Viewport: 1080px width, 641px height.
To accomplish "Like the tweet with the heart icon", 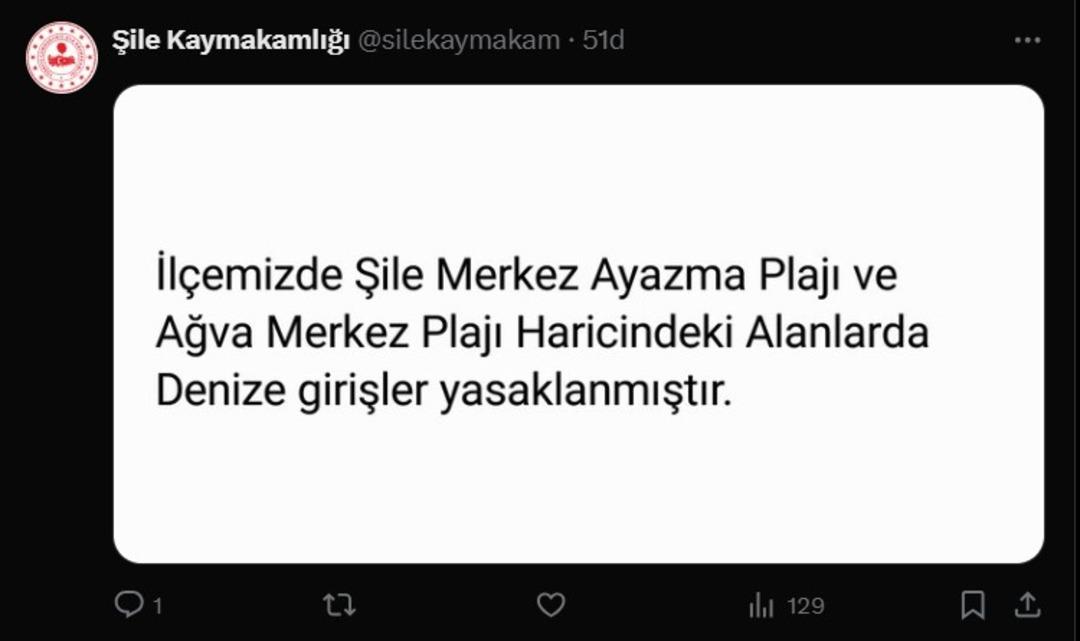I will 550,605.
